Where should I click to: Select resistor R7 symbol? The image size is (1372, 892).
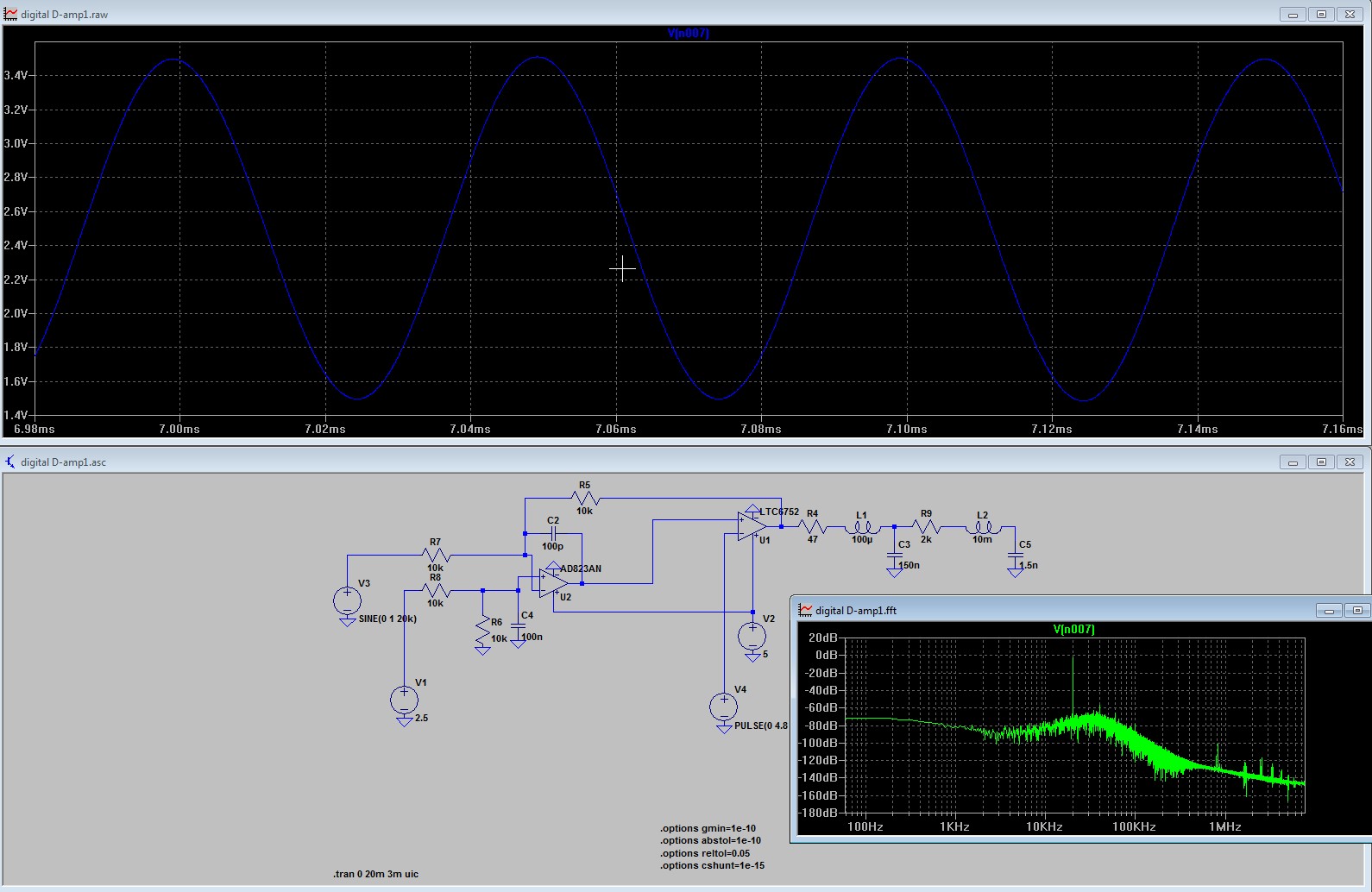coord(436,555)
